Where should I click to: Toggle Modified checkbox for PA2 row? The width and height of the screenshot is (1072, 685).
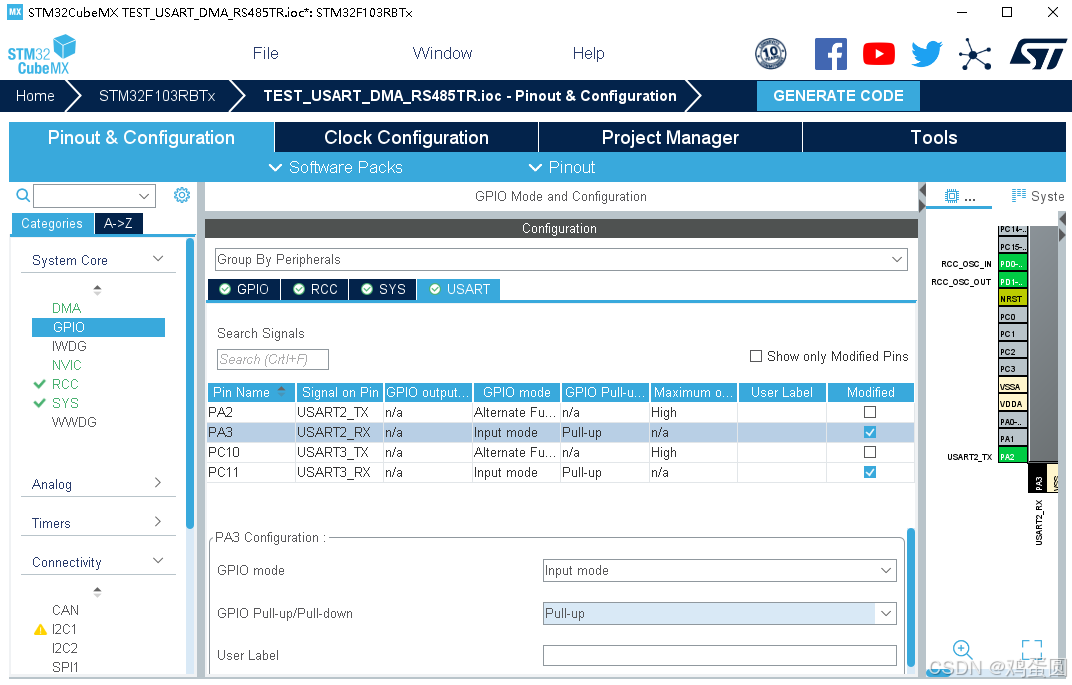870,412
